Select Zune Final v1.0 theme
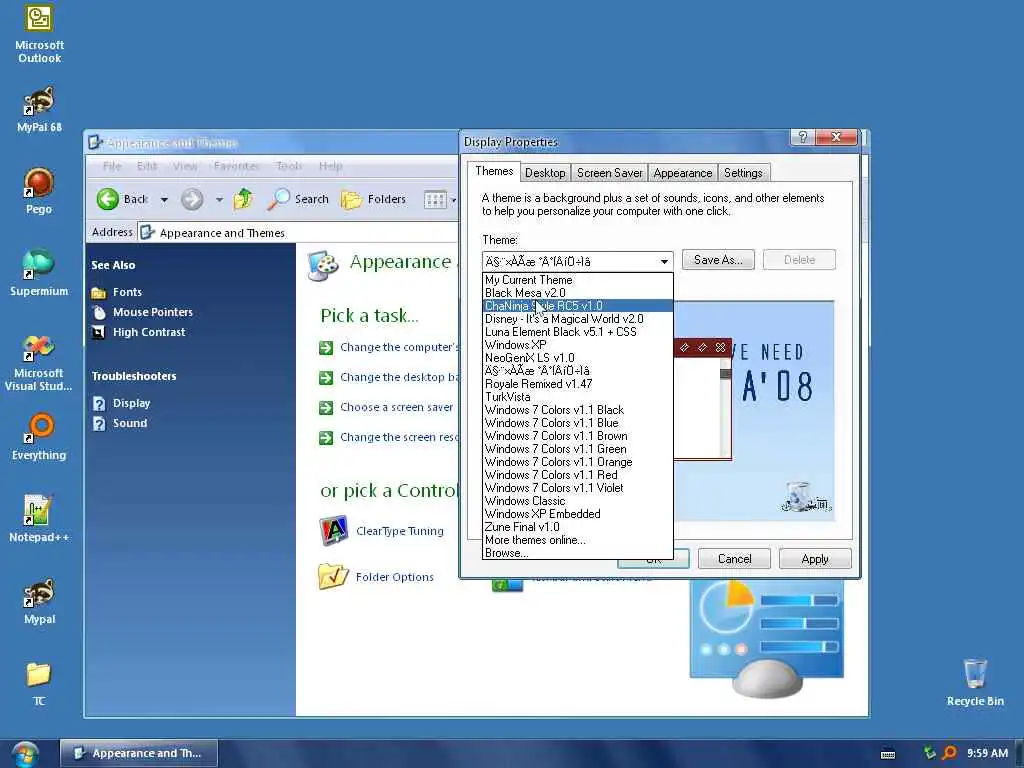Screen dimensions: 1024x768 (577, 527)
